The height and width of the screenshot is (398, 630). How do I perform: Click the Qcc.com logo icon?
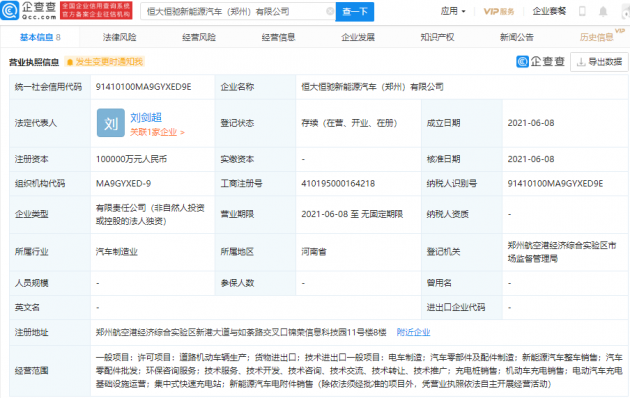click(x=10, y=11)
